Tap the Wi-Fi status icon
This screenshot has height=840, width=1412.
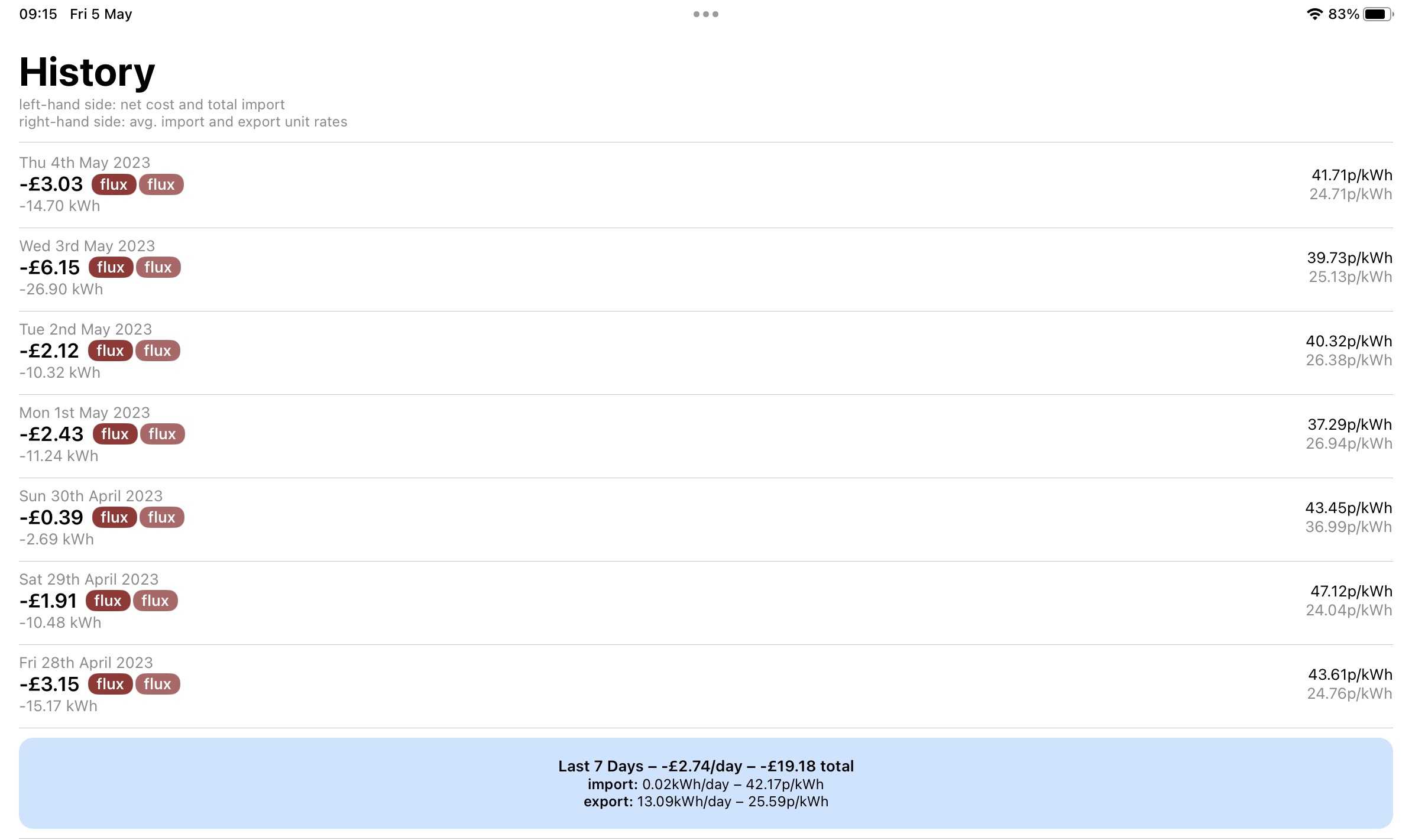(x=1314, y=14)
